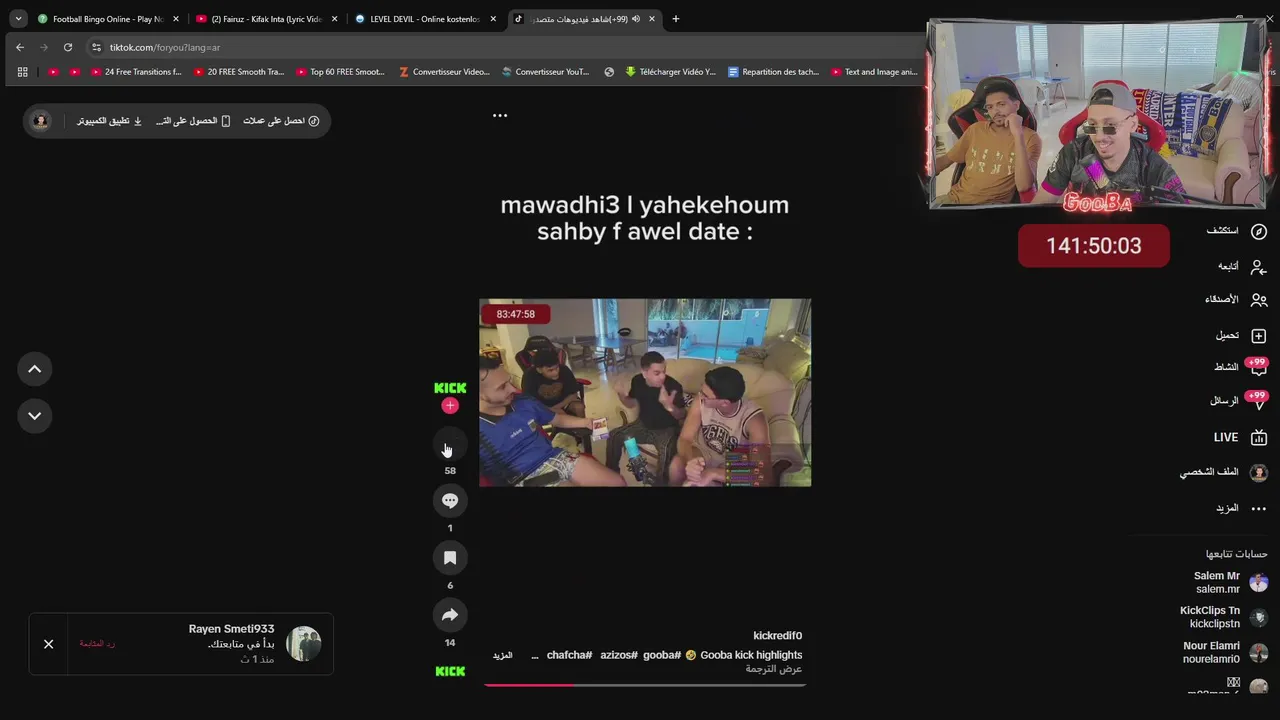Screen dimensions: 1280x720
Task: Open the Repartition des tach... bookmark
Action: tap(774, 72)
